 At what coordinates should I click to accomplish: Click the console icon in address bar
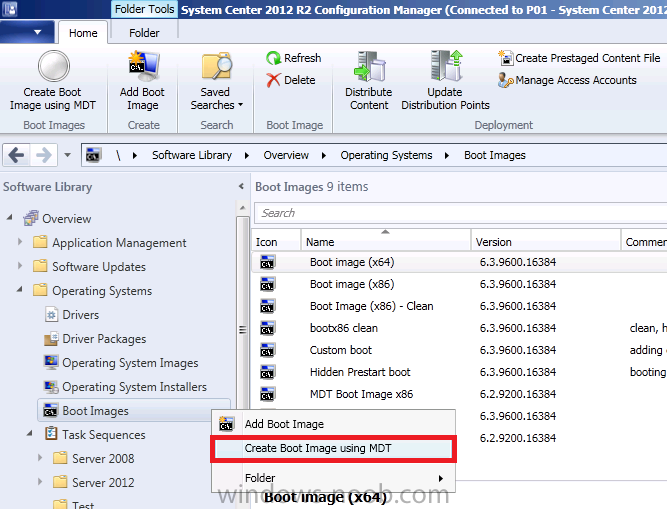point(94,155)
